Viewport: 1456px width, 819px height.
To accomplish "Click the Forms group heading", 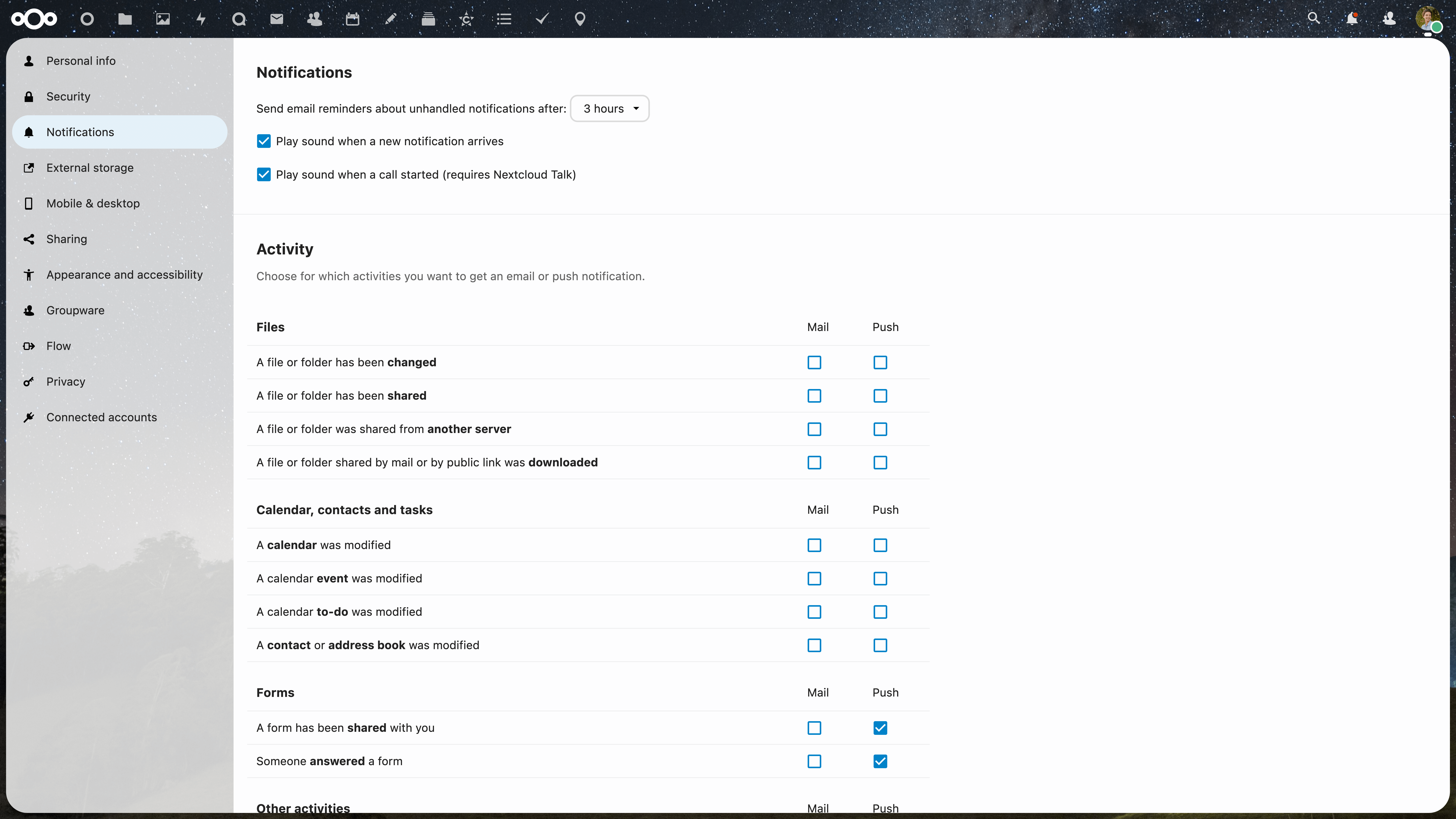I will point(275,692).
